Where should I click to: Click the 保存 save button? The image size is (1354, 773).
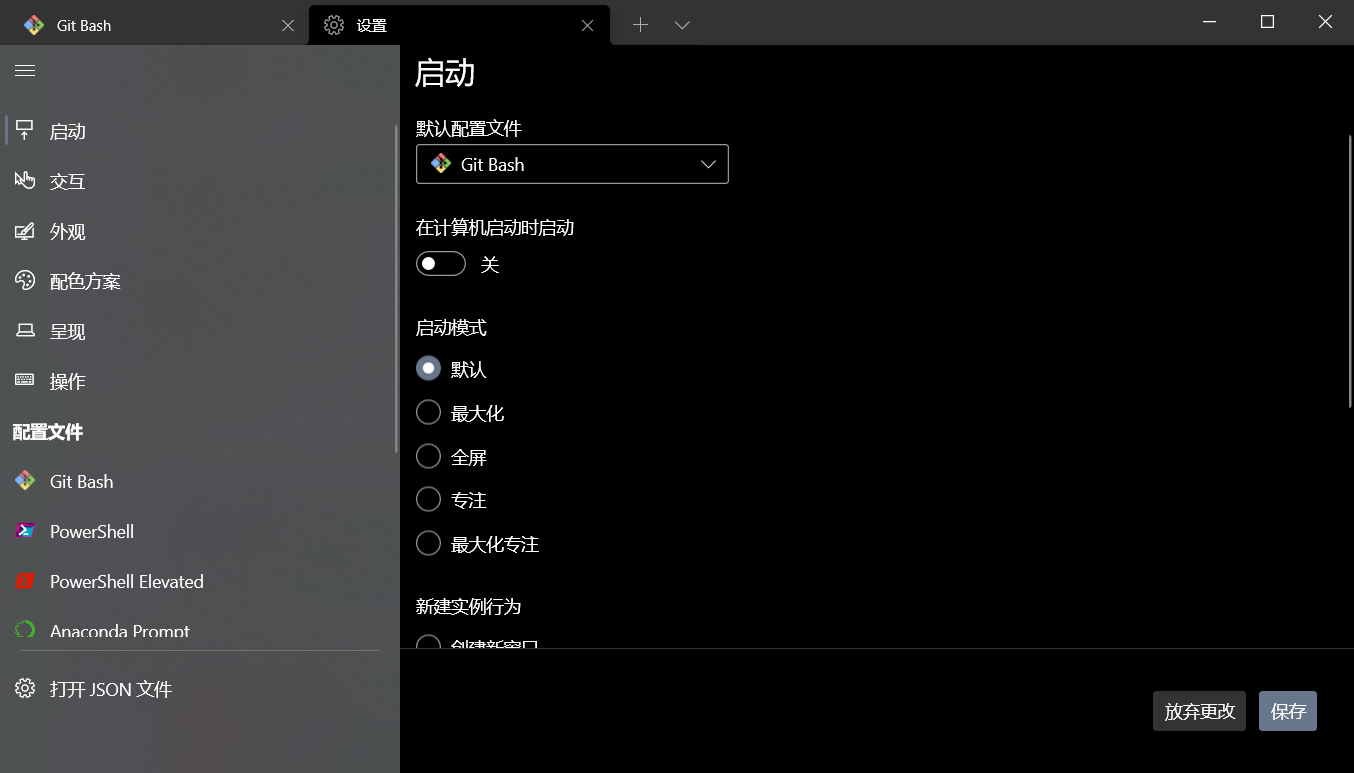pos(1288,711)
